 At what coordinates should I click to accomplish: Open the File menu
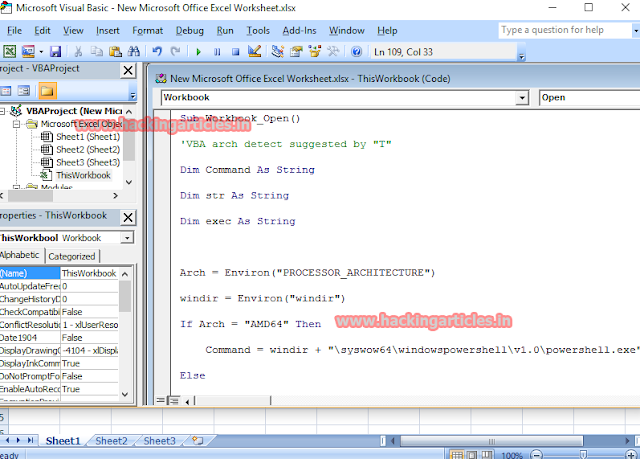[x=14, y=31]
